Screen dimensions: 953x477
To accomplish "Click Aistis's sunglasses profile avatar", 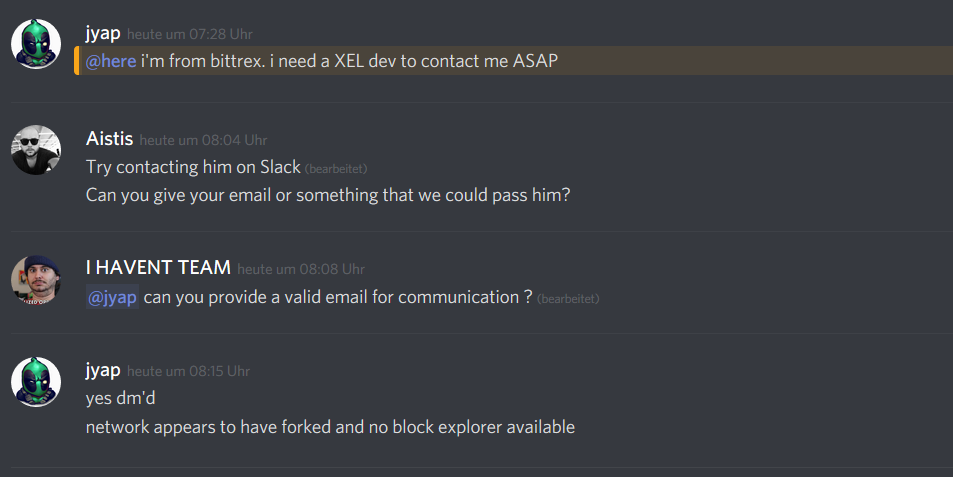I will (x=36, y=149).
